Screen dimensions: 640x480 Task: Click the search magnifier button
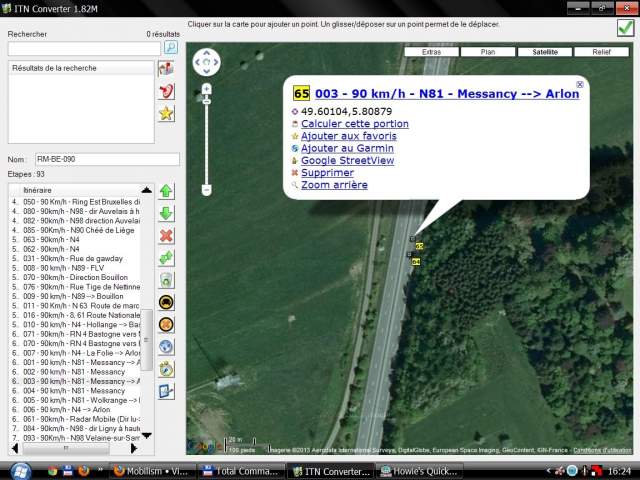click(171, 48)
